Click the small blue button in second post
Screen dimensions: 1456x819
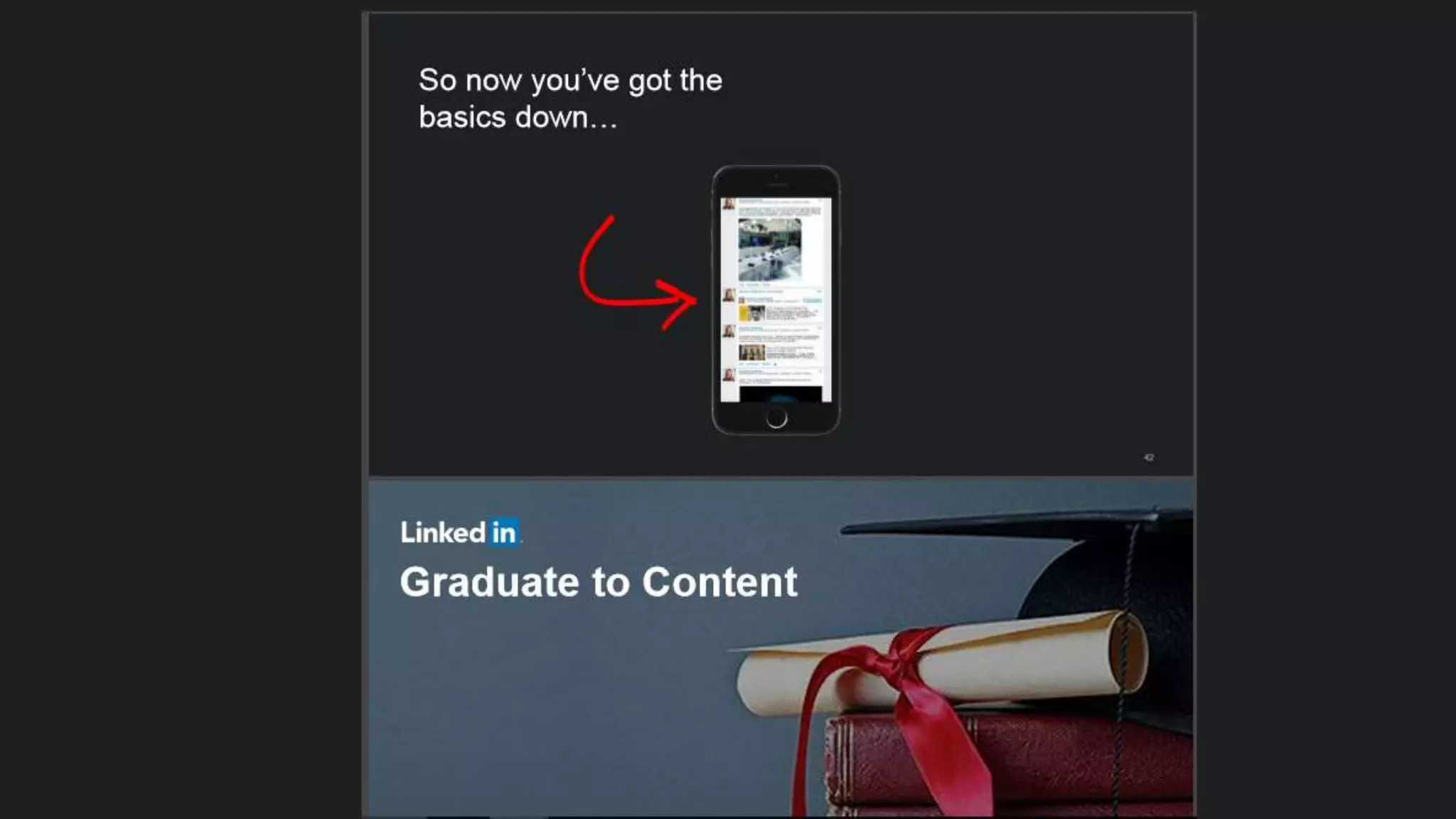812,300
